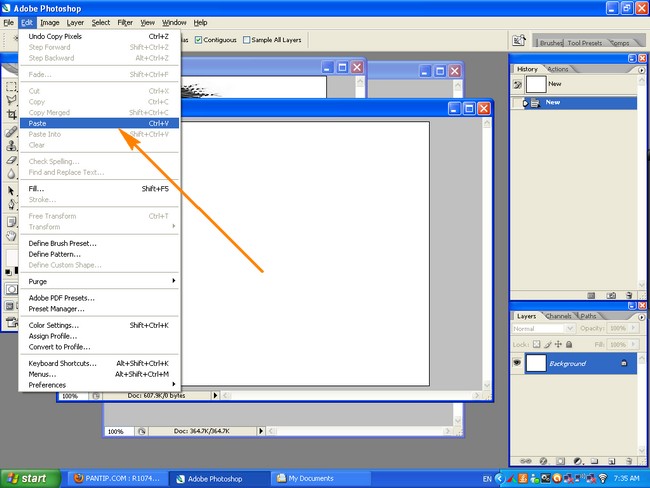This screenshot has width=650, height=488.
Task: Create a new layer group icon
Action: tap(594, 461)
